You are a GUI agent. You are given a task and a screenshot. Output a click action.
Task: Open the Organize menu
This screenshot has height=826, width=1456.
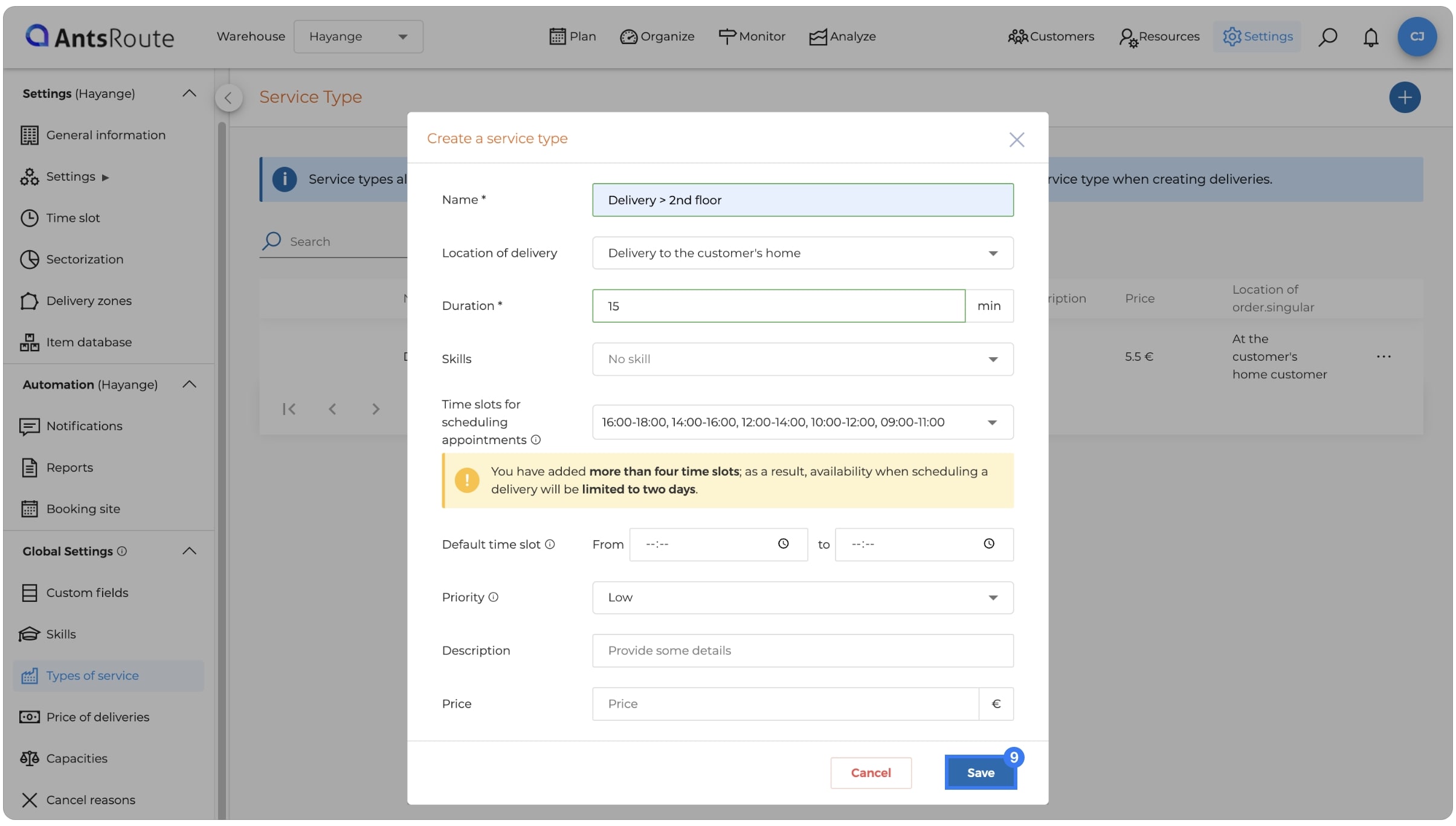(x=657, y=36)
